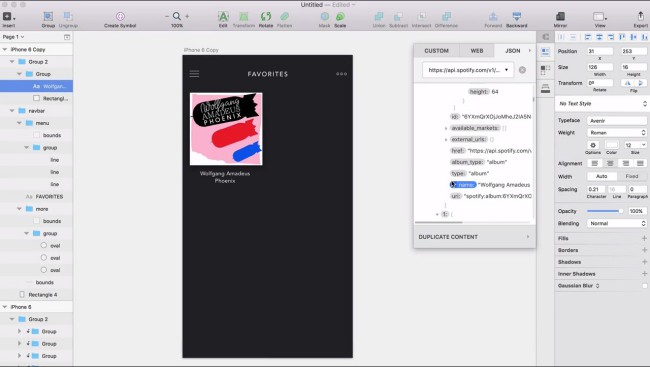Select Fixed text width option
Viewport: 650px width, 367px height.
click(x=632, y=176)
